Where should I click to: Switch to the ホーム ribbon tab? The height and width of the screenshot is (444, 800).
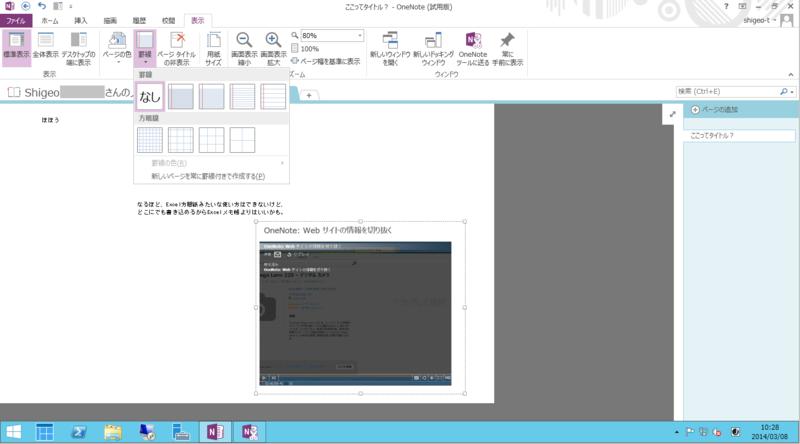coord(49,20)
